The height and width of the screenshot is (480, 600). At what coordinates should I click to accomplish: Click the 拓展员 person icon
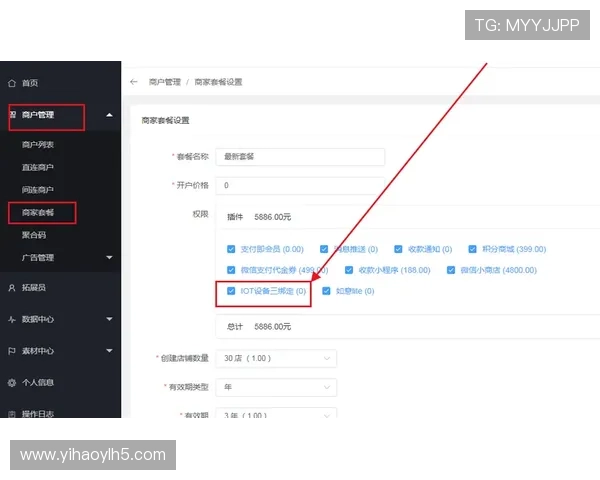pyautogui.click(x=12, y=288)
